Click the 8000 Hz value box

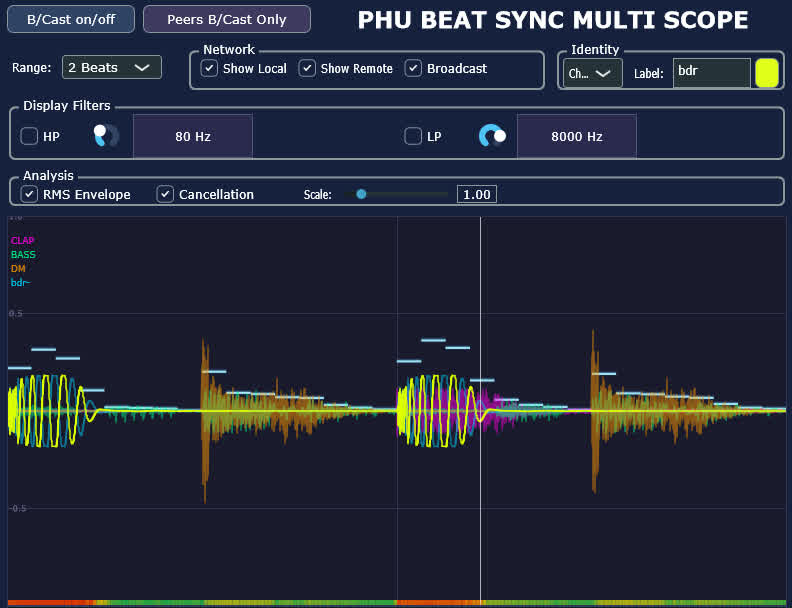[x=577, y=136]
